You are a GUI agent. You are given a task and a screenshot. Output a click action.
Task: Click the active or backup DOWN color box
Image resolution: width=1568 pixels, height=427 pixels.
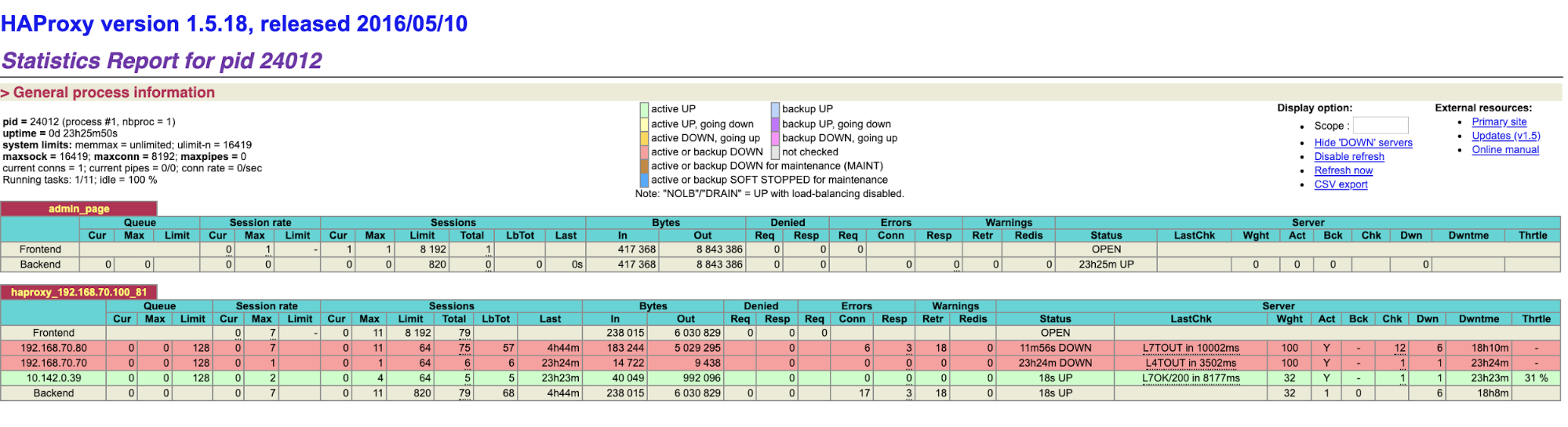pos(644,152)
